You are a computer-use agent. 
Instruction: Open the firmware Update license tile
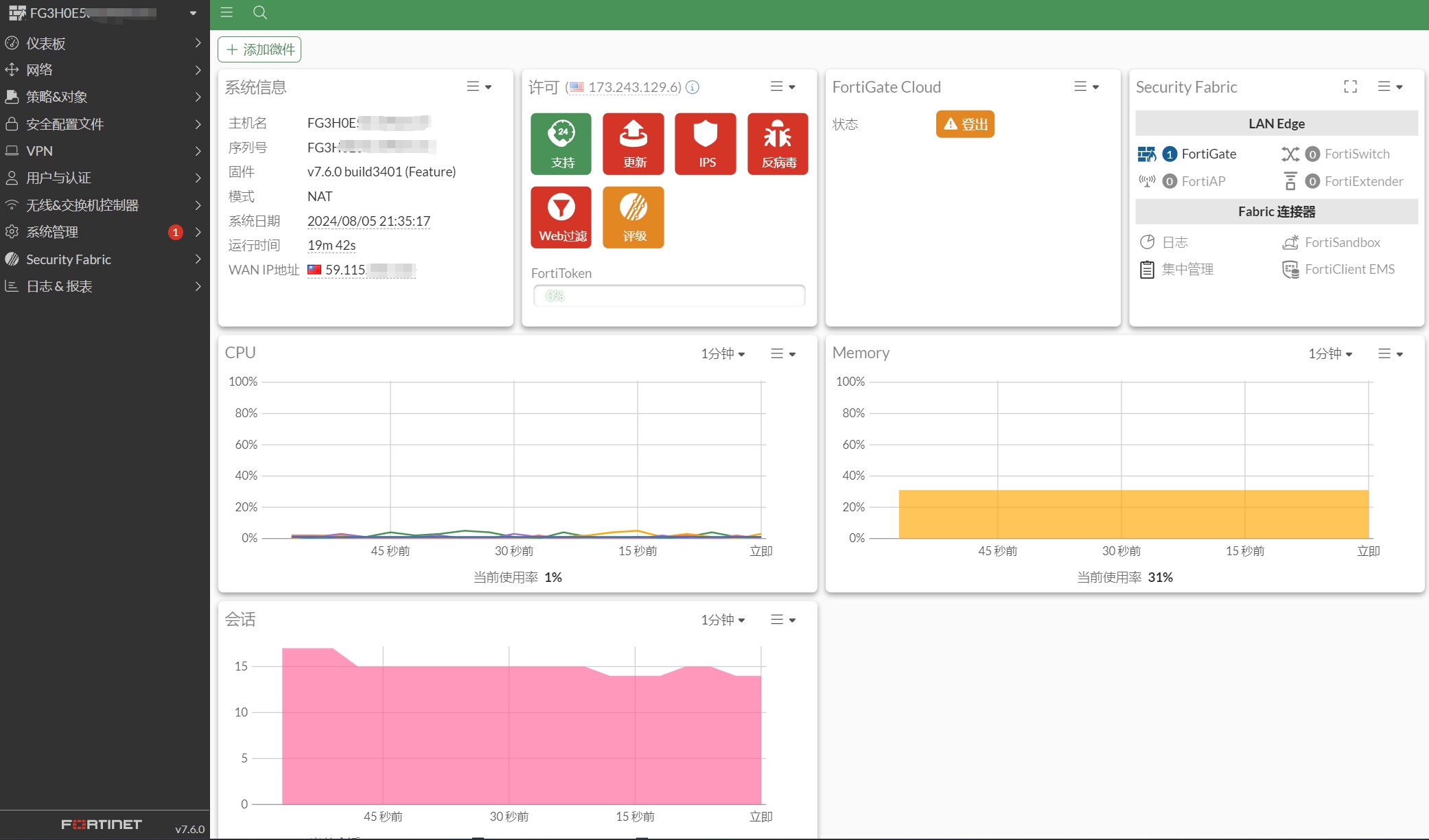pyautogui.click(x=633, y=143)
